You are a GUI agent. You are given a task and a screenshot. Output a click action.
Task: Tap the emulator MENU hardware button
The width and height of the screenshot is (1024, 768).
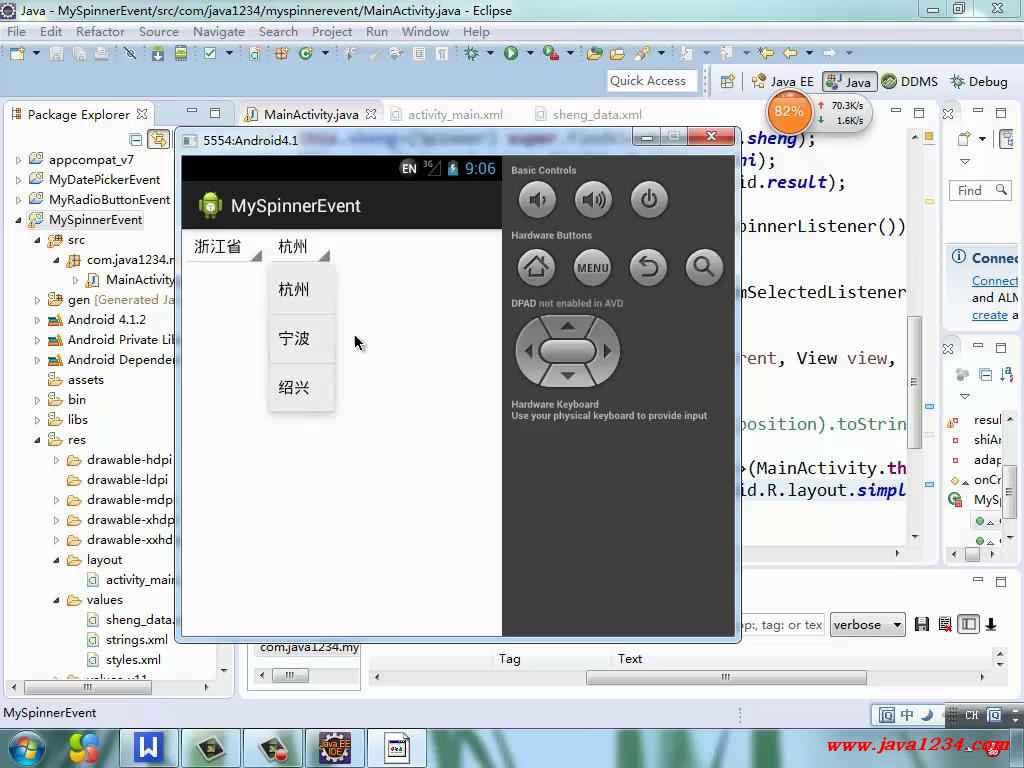coord(592,267)
